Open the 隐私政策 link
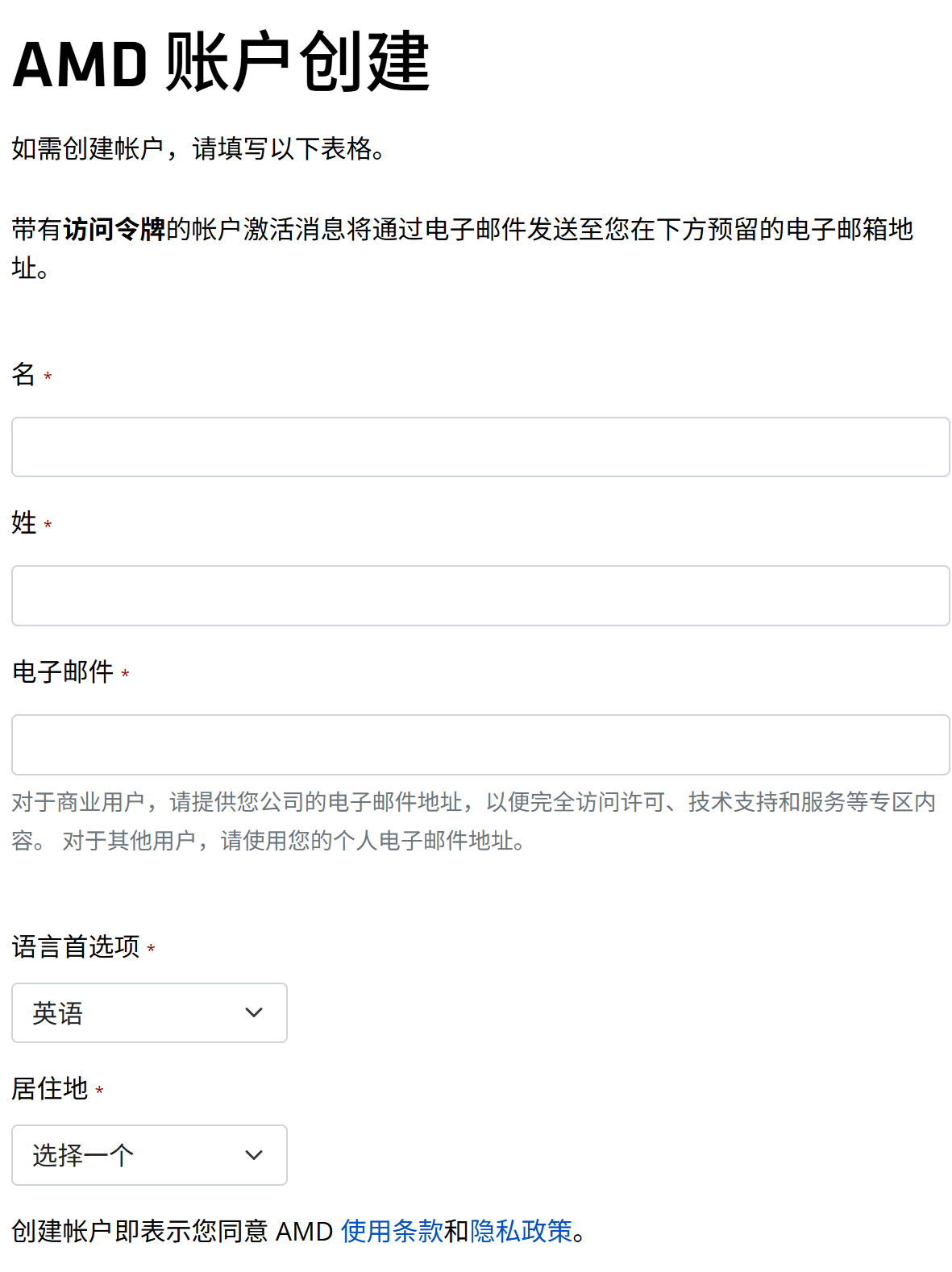Viewport: 952px width, 1272px height. pyautogui.click(x=522, y=1231)
